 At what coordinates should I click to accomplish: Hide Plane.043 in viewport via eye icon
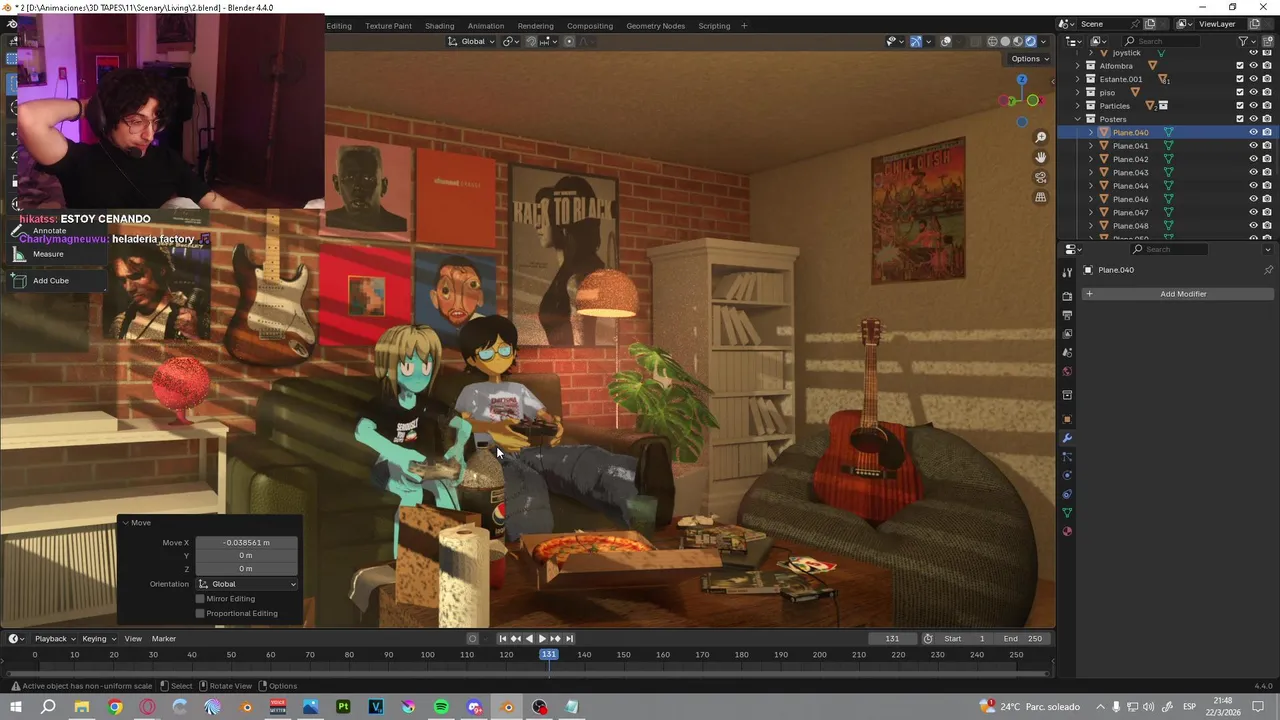pyautogui.click(x=1253, y=172)
